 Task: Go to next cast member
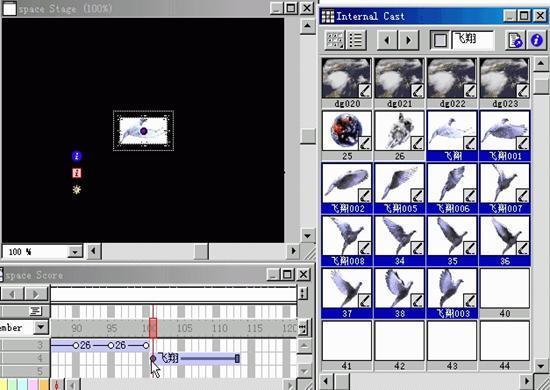click(408, 40)
